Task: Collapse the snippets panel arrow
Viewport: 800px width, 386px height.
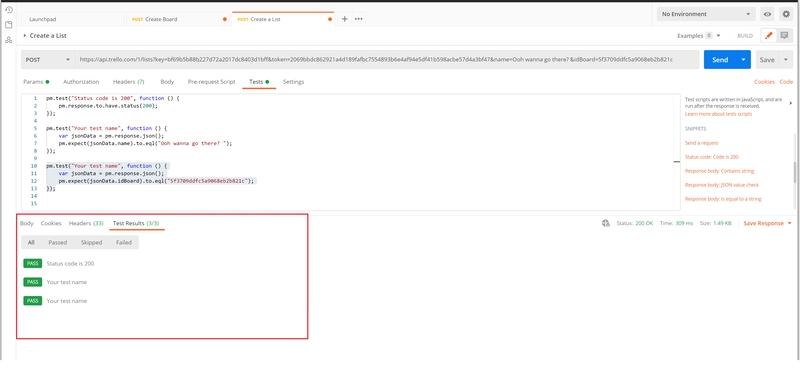Action: [790, 103]
